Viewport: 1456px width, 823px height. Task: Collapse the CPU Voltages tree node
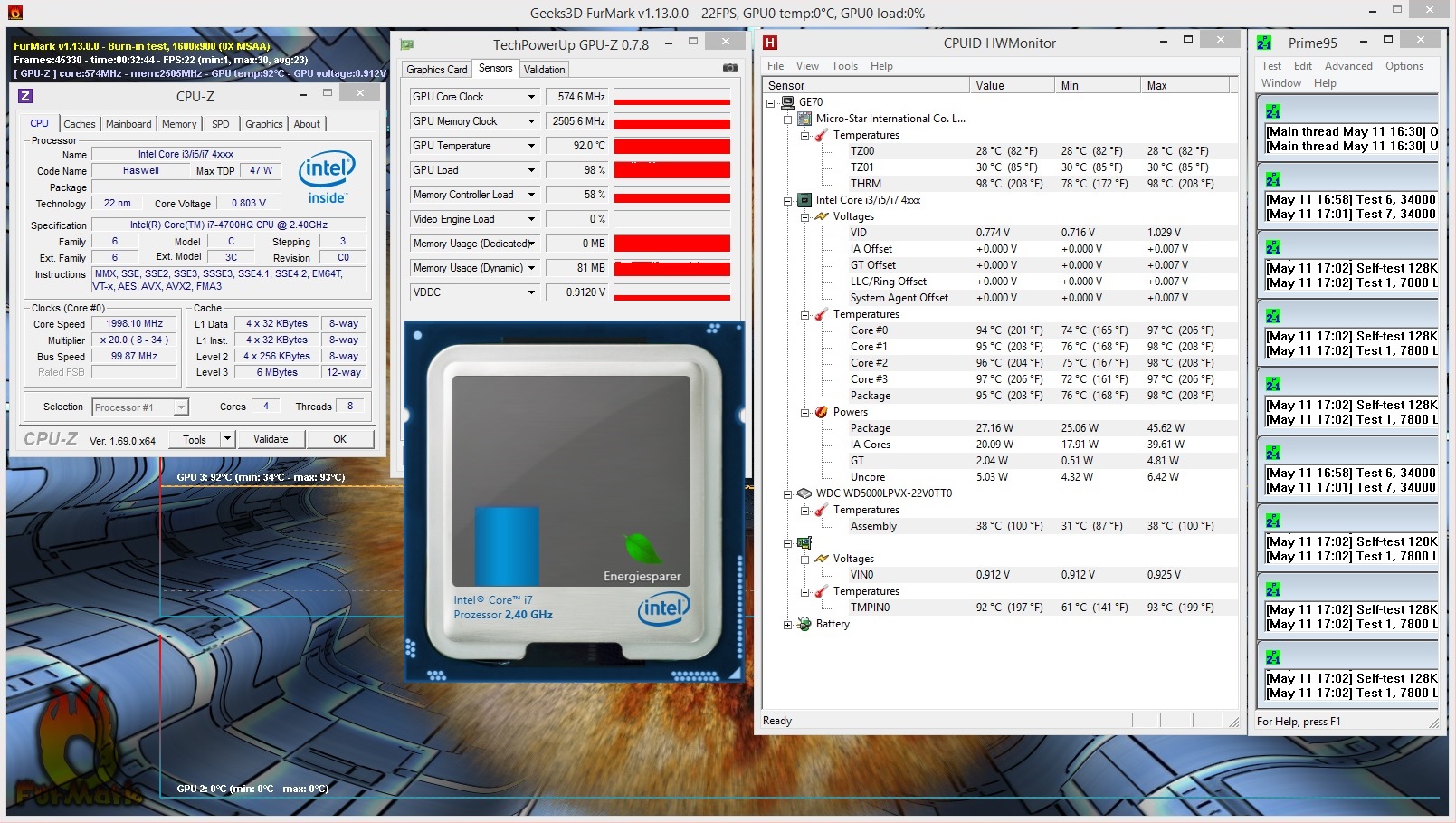click(x=804, y=217)
